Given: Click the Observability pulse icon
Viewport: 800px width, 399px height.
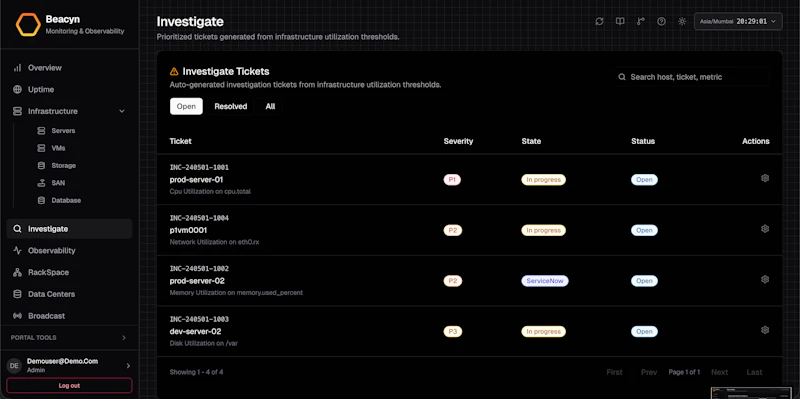Looking at the screenshot, I should [x=17, y=251].
